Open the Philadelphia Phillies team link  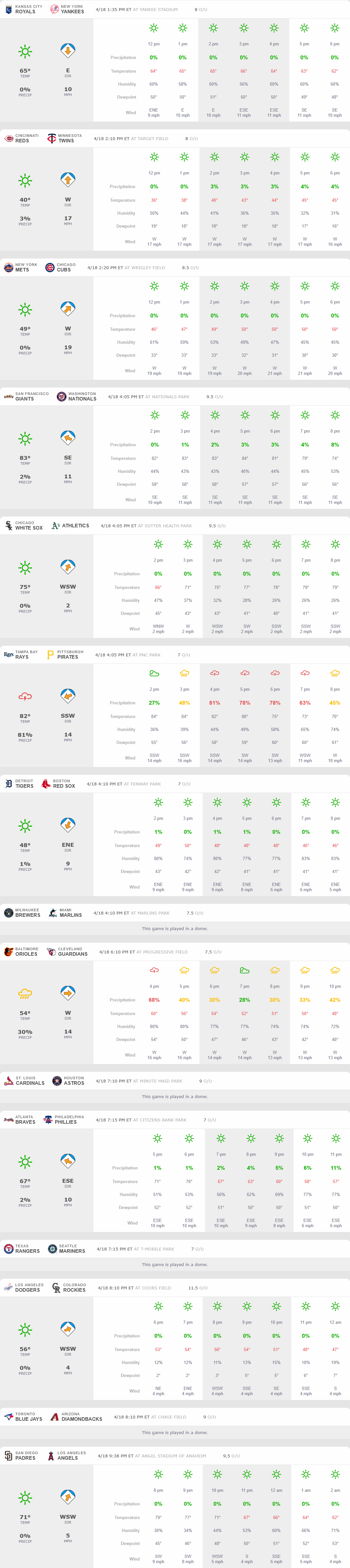pyautogui.click(x=66, y=1122)
